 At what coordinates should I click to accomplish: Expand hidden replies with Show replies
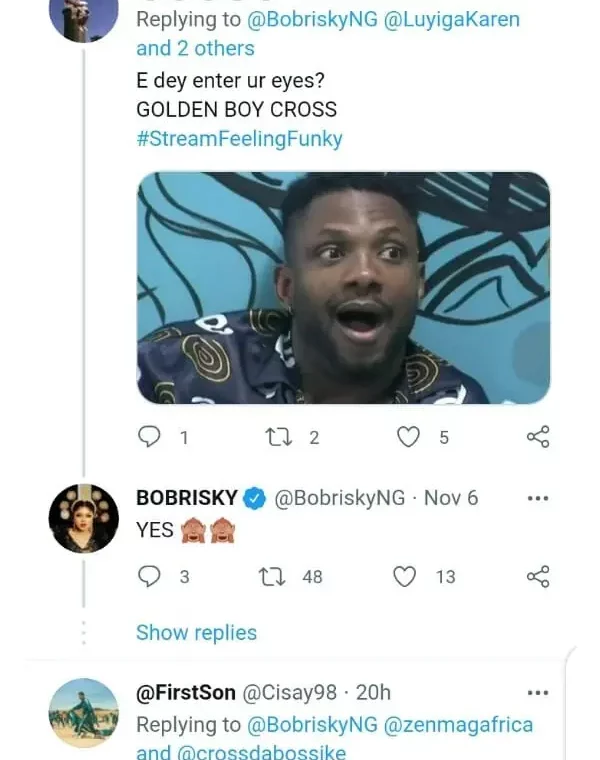coord(196,632)
